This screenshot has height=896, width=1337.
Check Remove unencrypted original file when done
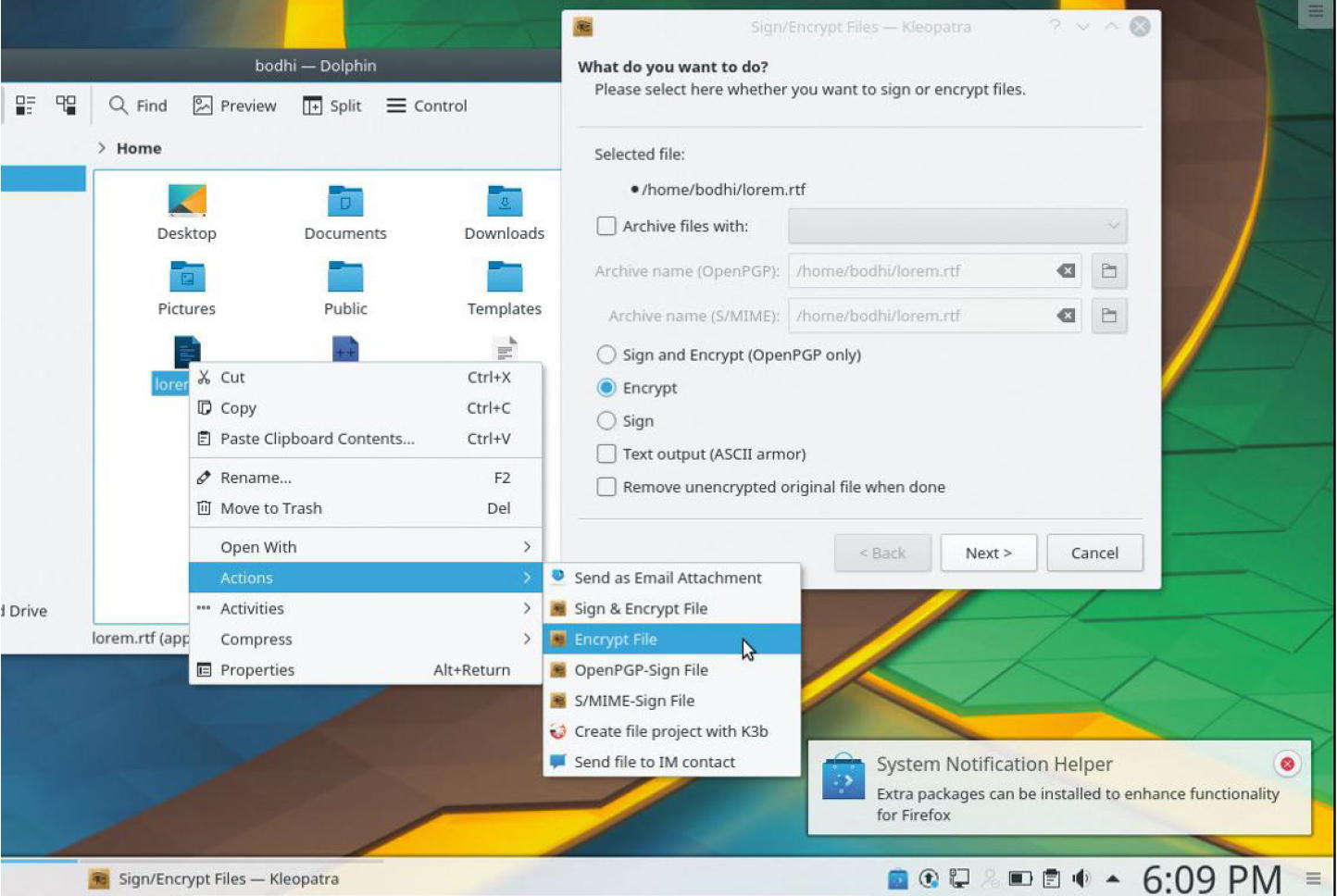click(606, 487)
